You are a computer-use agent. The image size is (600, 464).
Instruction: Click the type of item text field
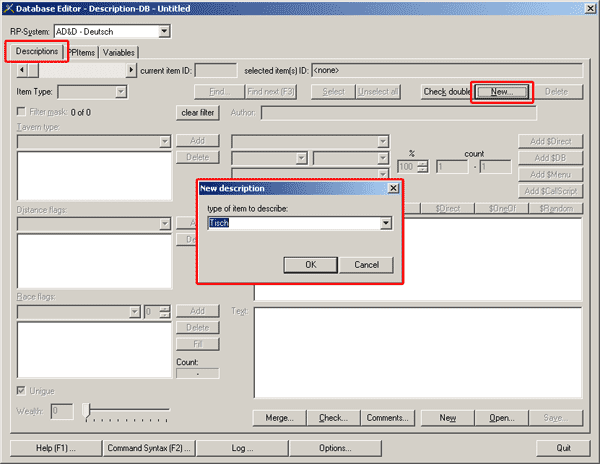292,224
